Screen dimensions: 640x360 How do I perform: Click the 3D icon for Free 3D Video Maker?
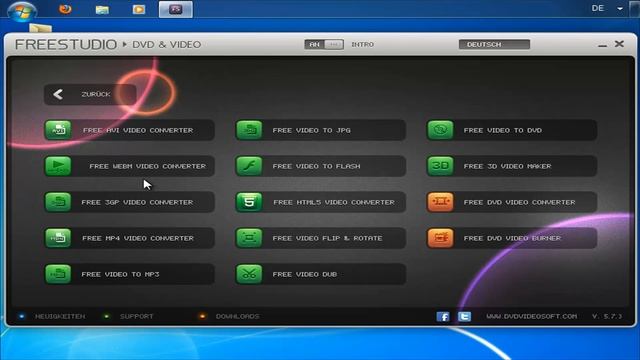(x=440, y=166)
